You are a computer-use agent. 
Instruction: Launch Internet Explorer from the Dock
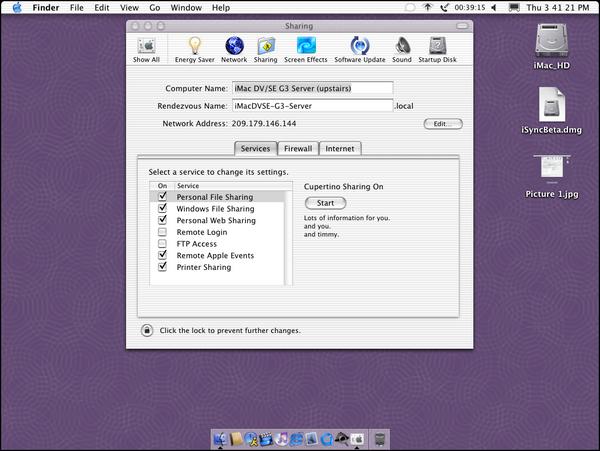[x=297, y=439]
